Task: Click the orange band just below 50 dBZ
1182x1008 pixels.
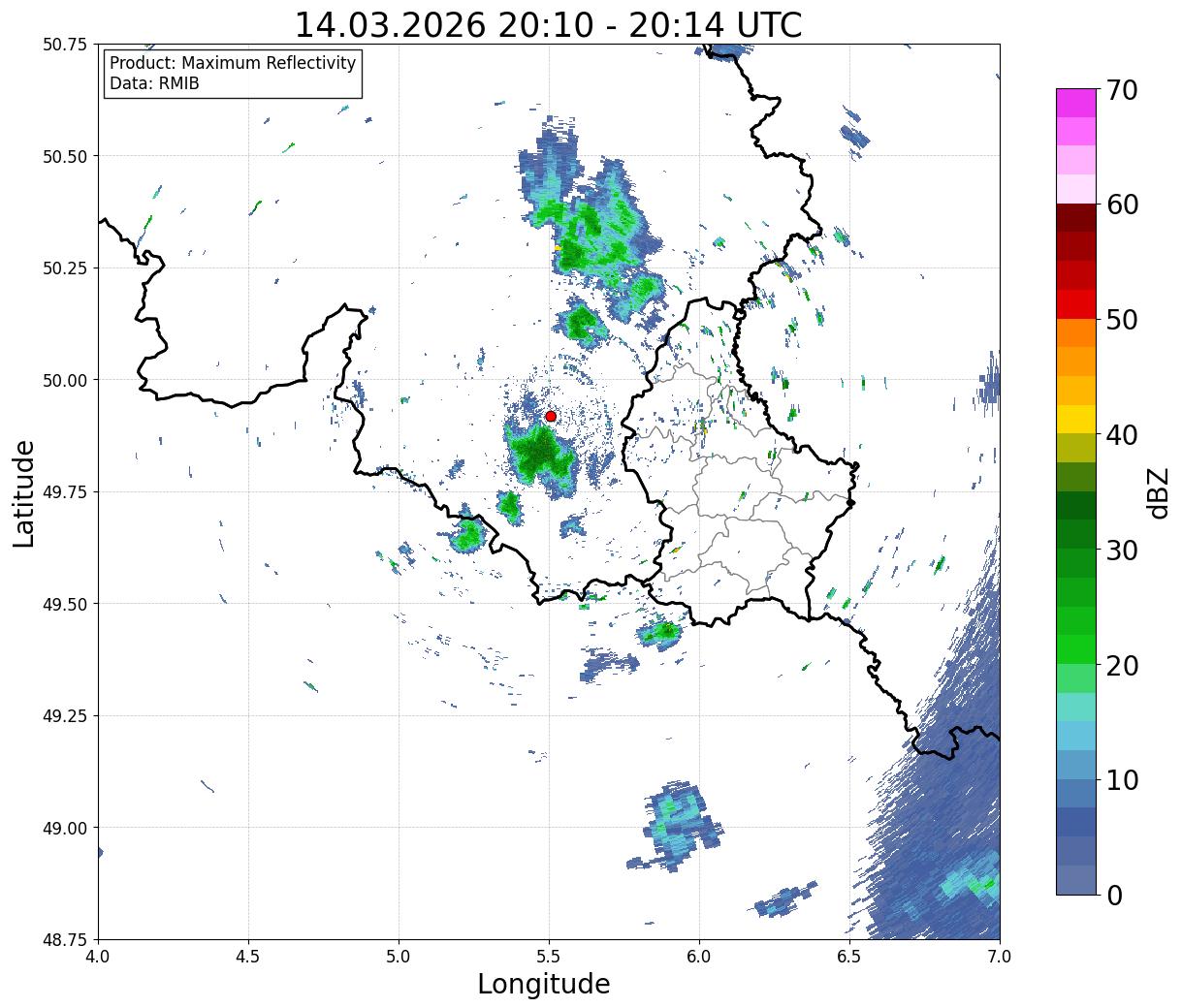Action: click(1076, 333)
